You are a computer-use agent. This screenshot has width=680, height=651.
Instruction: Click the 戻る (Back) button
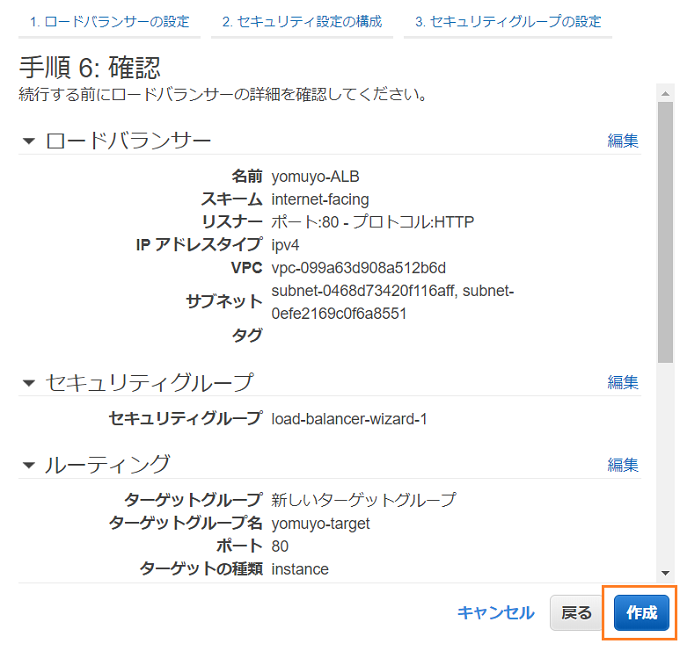[x=576, y=612]
